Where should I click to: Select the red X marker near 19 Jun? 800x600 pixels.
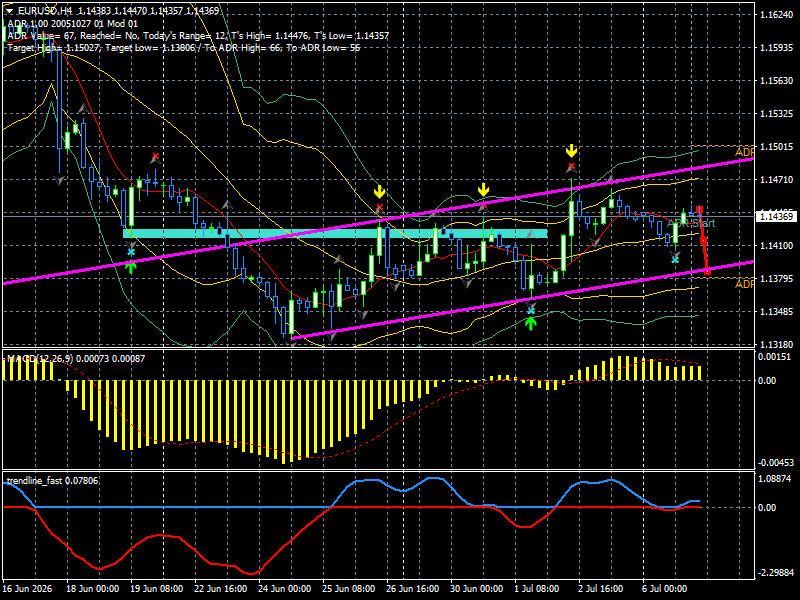[x=156, y=156]
